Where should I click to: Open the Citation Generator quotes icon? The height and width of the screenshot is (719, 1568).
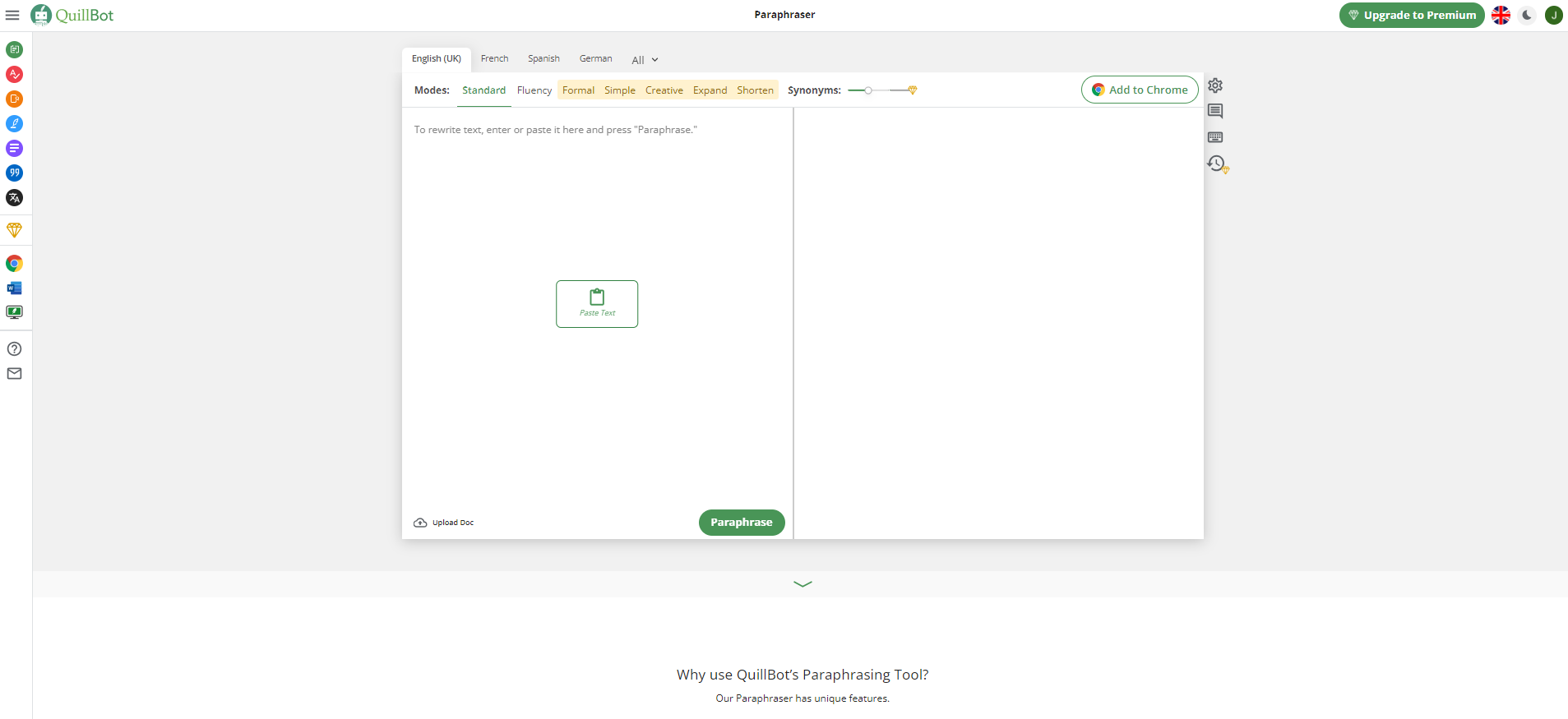click(x=14, y=173)
